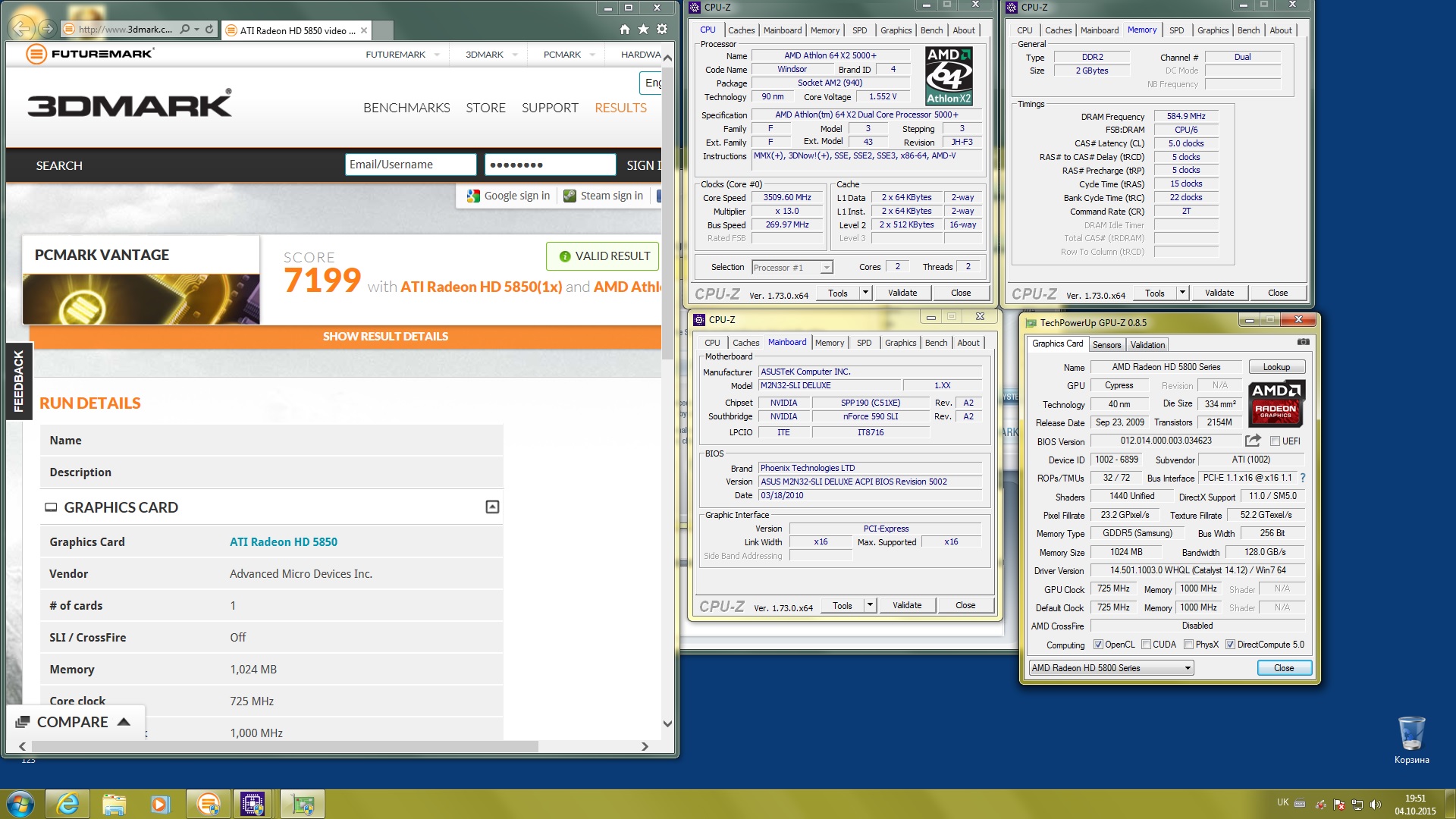This screenshot has height=819, width=1456.
Task: Open the Processor #1 selection dropdown
Action: point(792,267)
